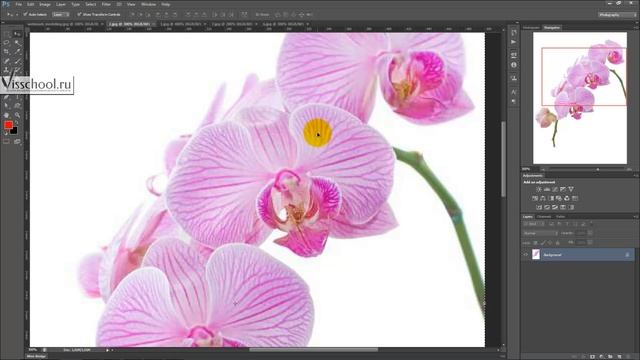Open the Layer menu
640x360 pixels.
pos(60,4)
